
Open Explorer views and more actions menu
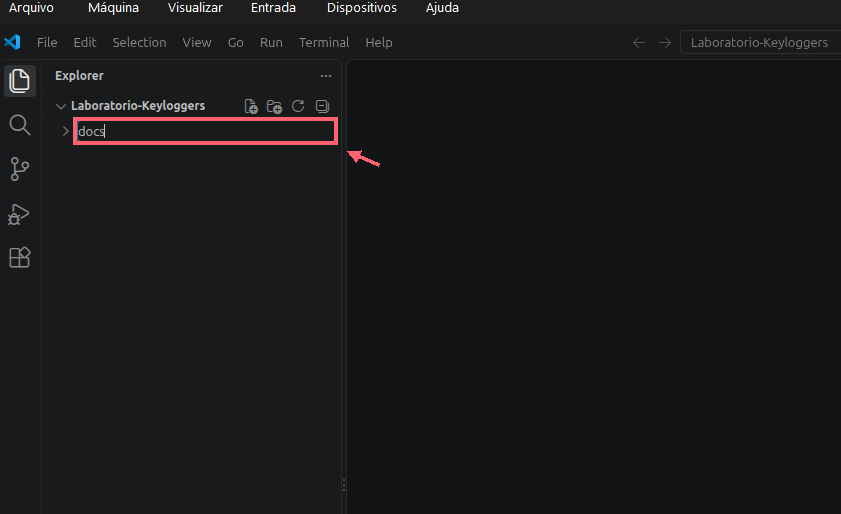pos(326,76)
